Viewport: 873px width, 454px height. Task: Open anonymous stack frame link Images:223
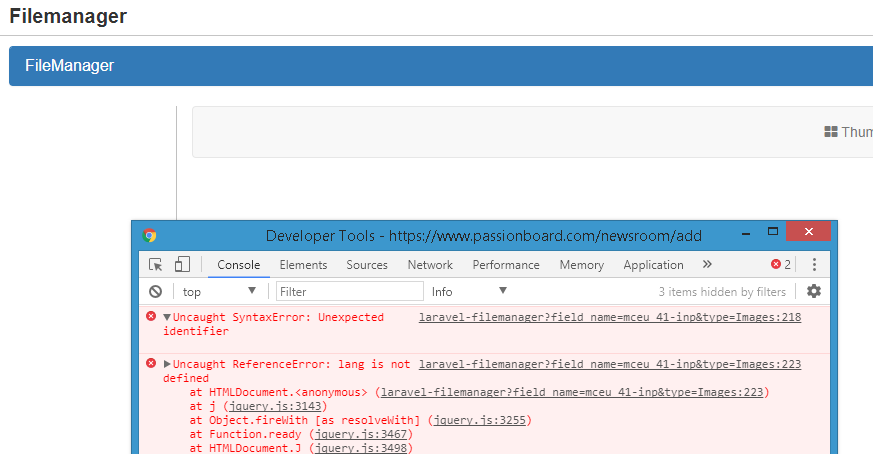click(572, 392)
